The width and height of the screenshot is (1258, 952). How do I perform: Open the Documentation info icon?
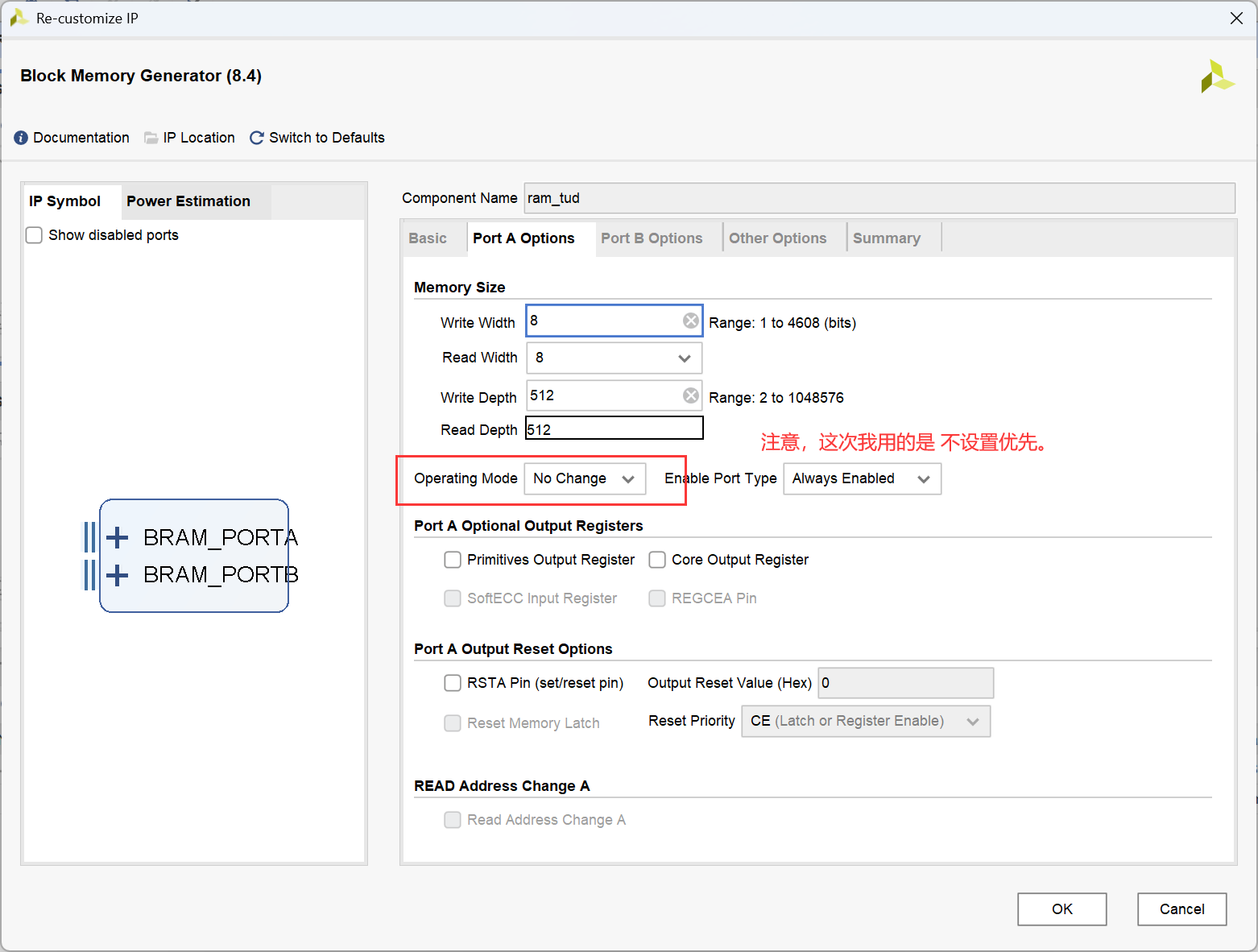click(x=21, y=138)
